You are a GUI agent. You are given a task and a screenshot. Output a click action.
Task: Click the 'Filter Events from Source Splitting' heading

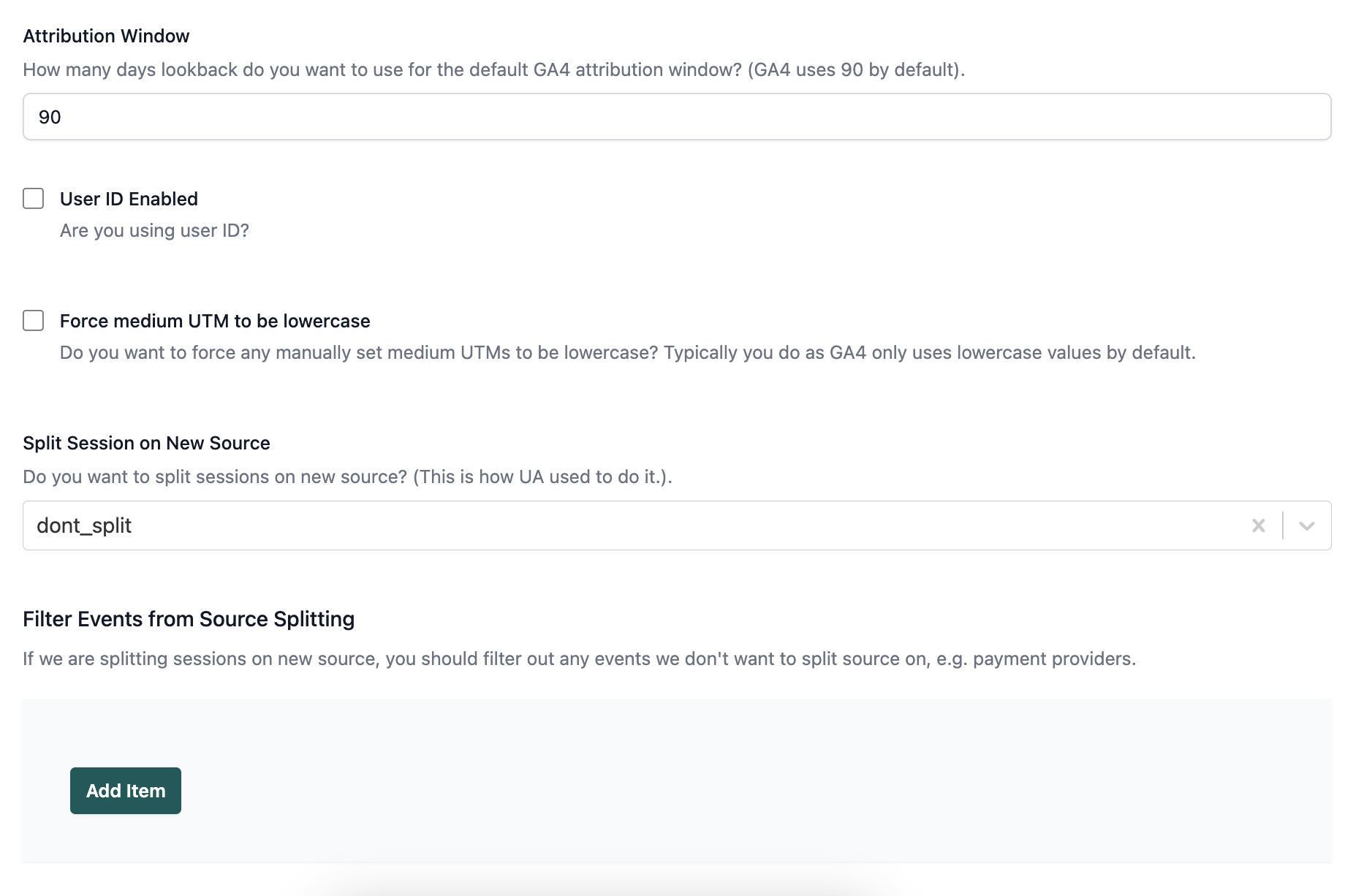click(189, 619)
